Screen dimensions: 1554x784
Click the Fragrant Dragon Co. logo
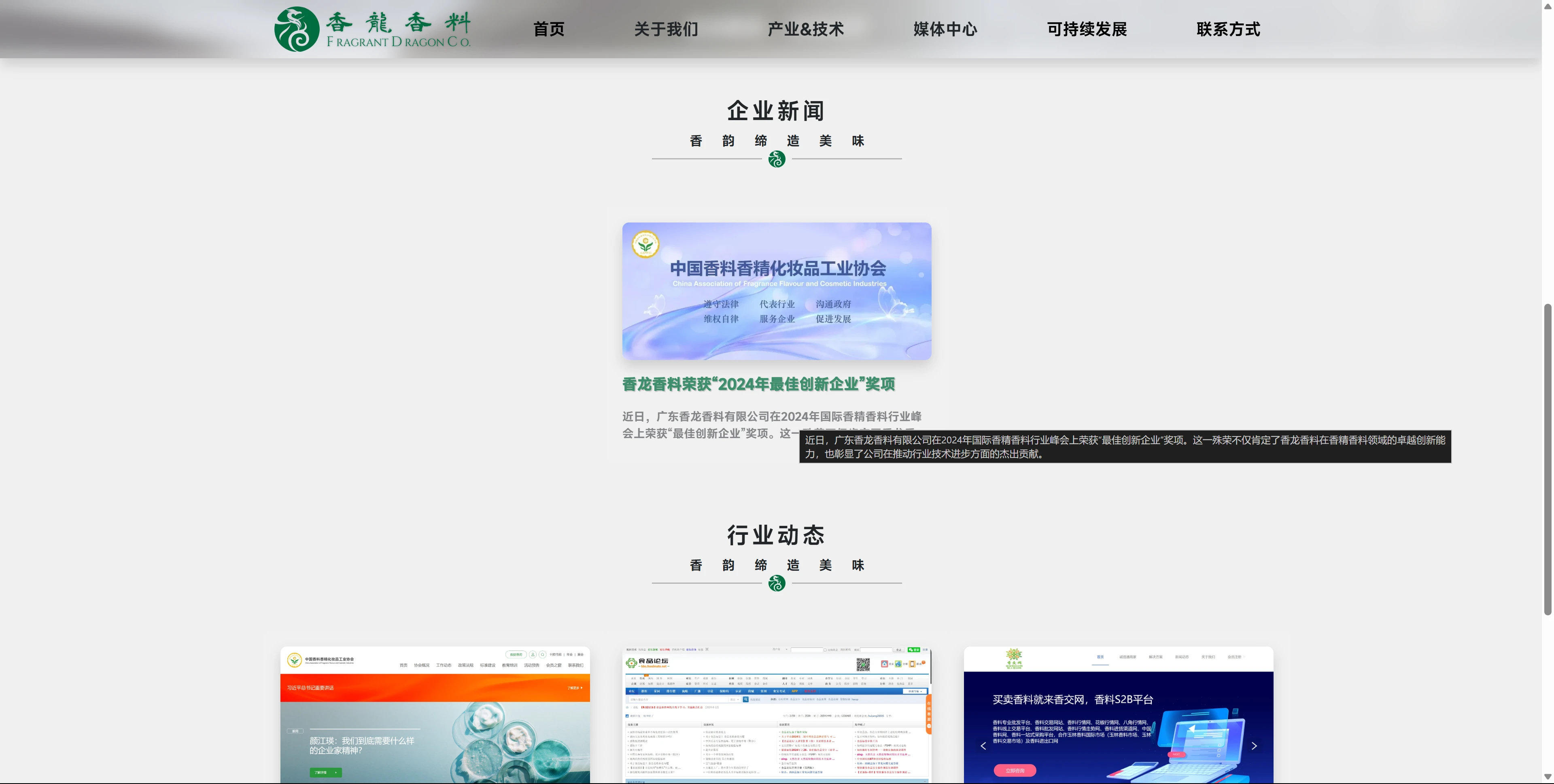[372, 29]
